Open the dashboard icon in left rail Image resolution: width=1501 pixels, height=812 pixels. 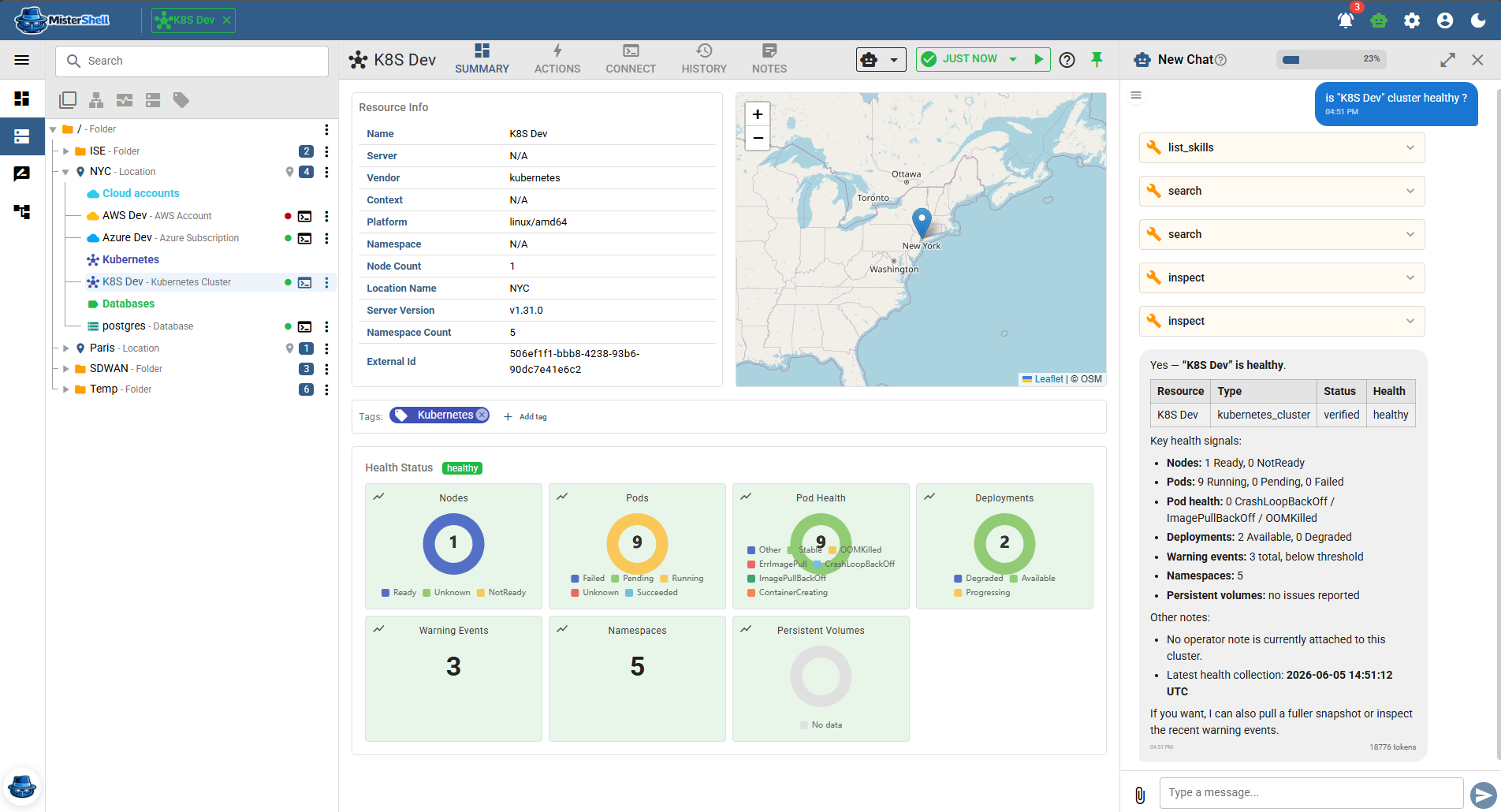tap(22, 99)
